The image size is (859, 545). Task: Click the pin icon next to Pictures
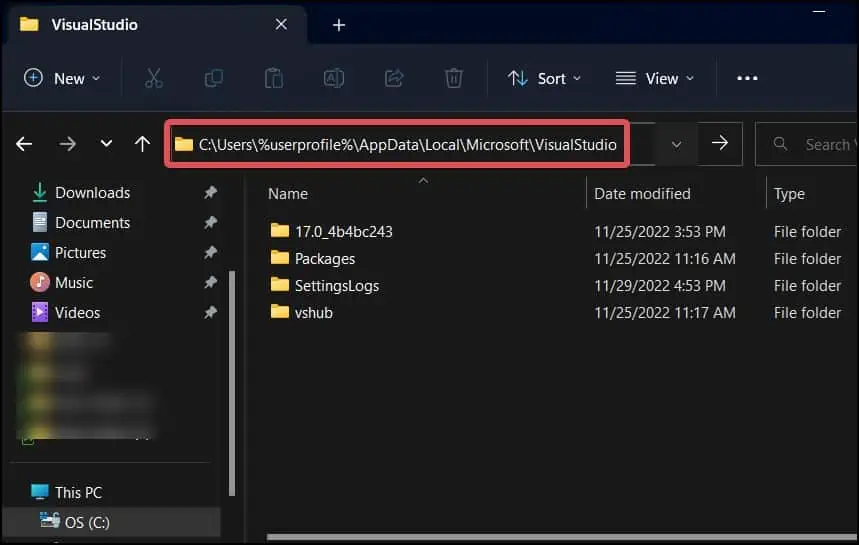coord(210,253)
